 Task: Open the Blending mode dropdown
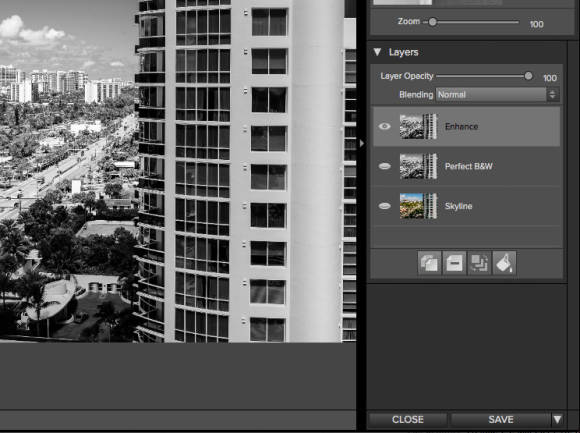tap(498, 95)
